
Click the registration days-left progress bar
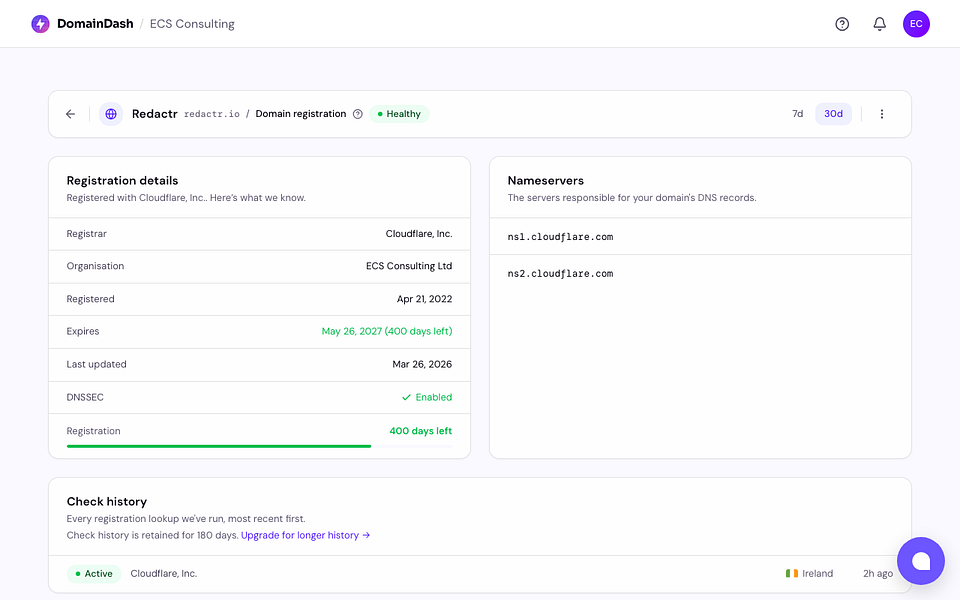260,446
